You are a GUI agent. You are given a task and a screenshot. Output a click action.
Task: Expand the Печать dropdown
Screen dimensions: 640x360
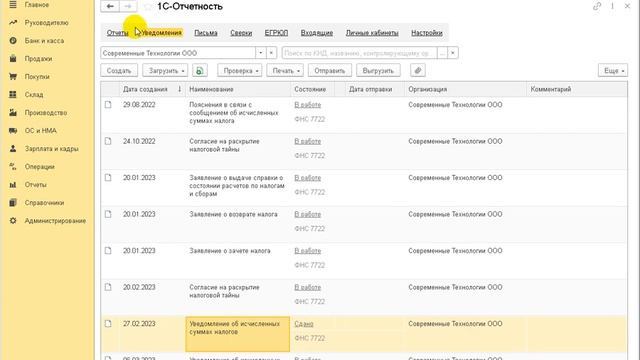click(x=285, y=71)
